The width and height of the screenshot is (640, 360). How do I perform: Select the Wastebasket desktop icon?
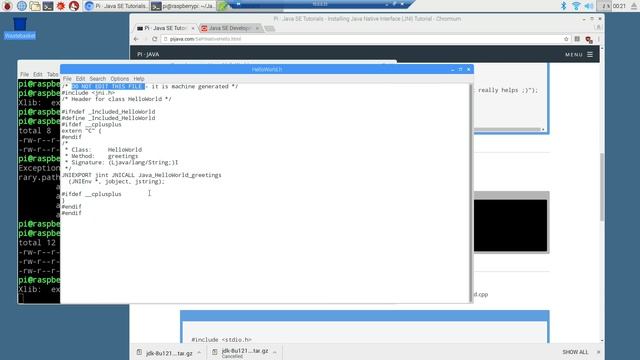pos(20,28)
